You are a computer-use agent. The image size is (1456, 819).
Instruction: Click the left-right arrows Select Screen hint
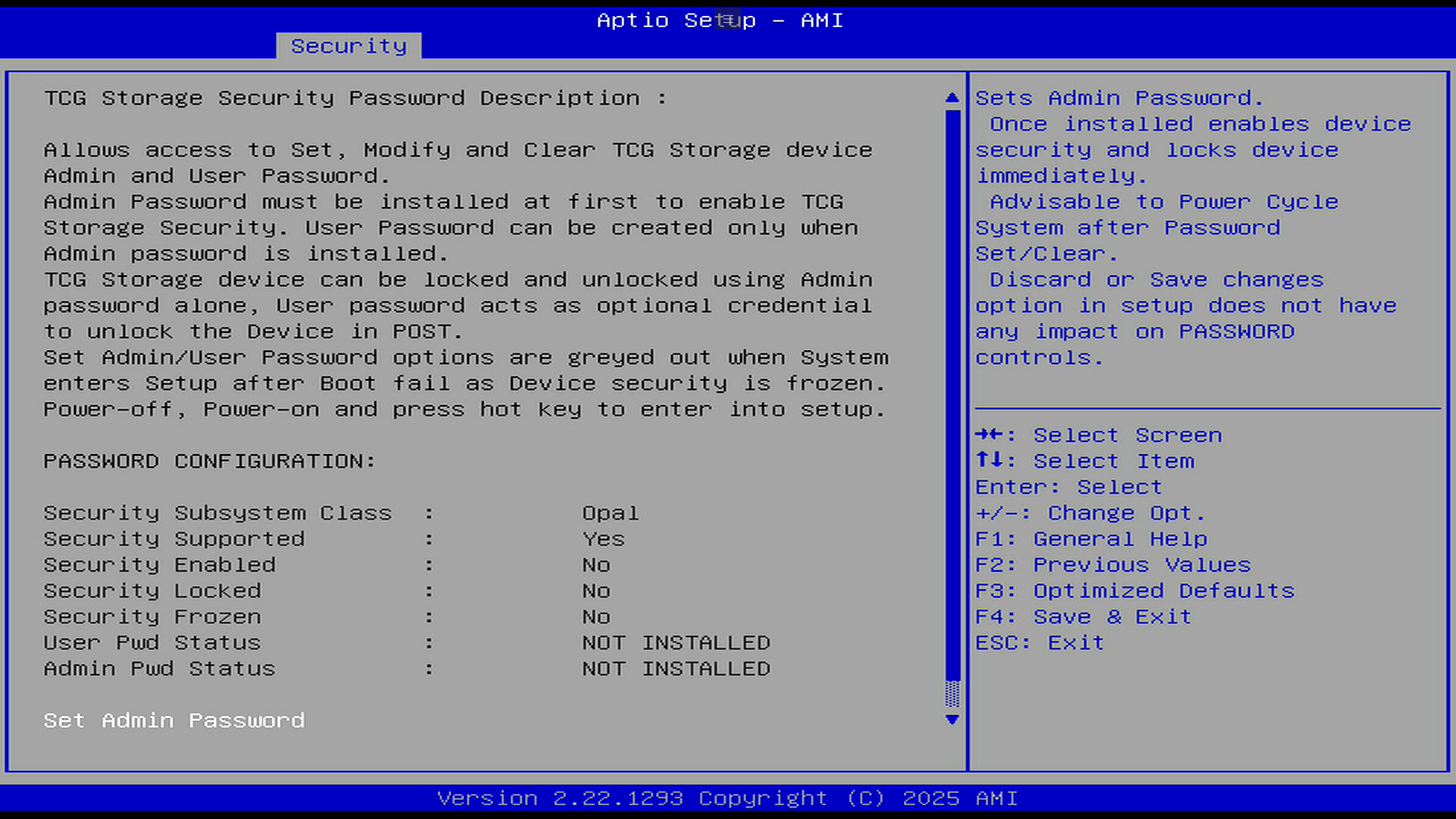[1098, 435]
